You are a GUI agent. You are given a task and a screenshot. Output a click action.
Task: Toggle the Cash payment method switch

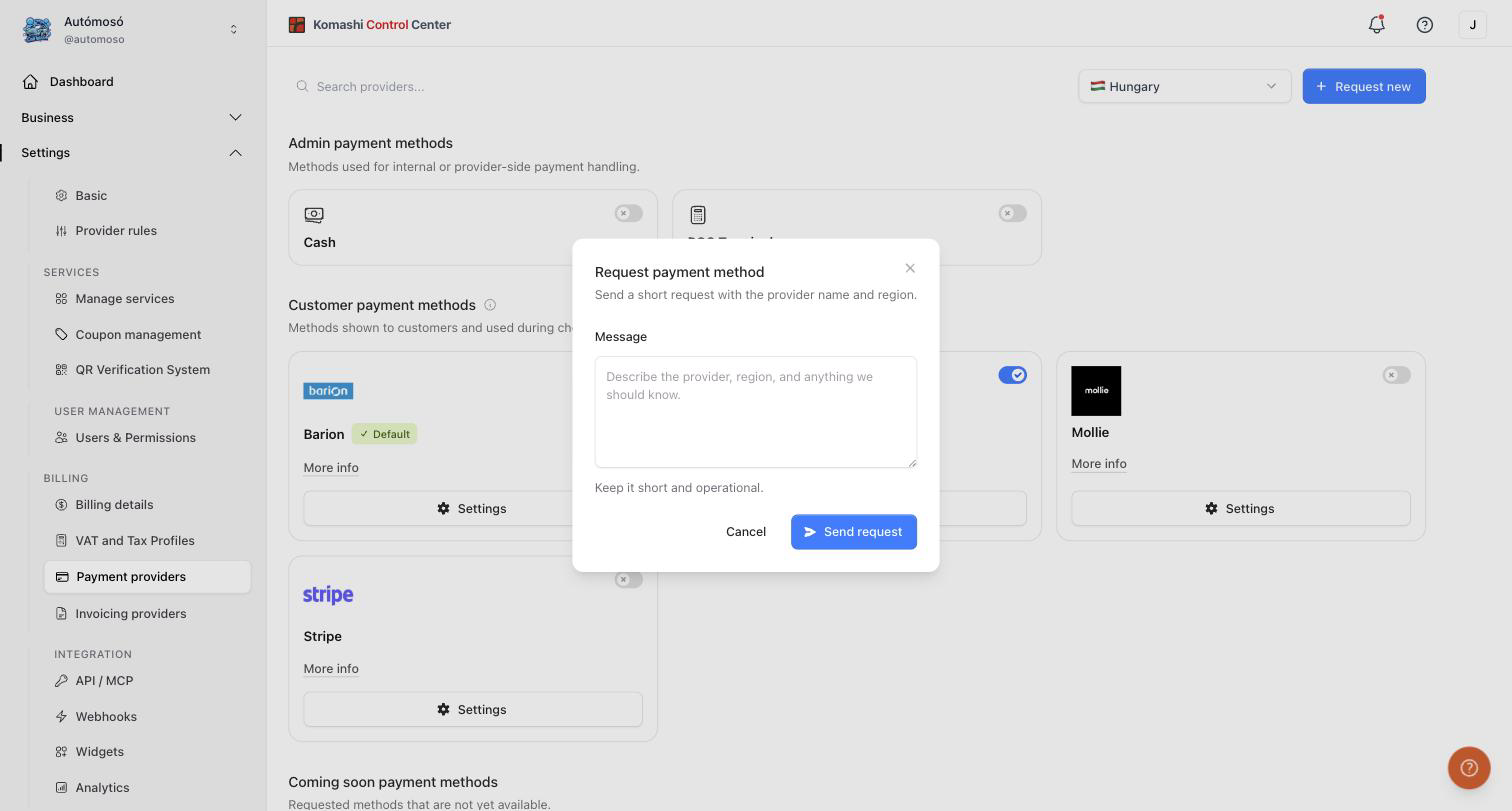coord(629,213)
